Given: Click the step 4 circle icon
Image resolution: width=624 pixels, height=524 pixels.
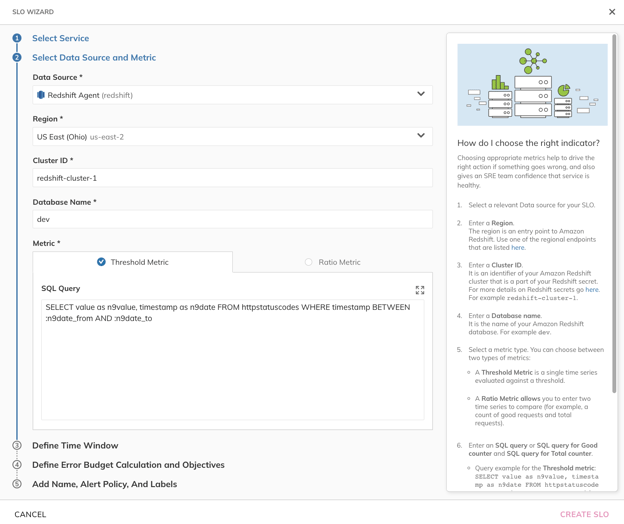Looking at the screenshot, I should (17, 465).
